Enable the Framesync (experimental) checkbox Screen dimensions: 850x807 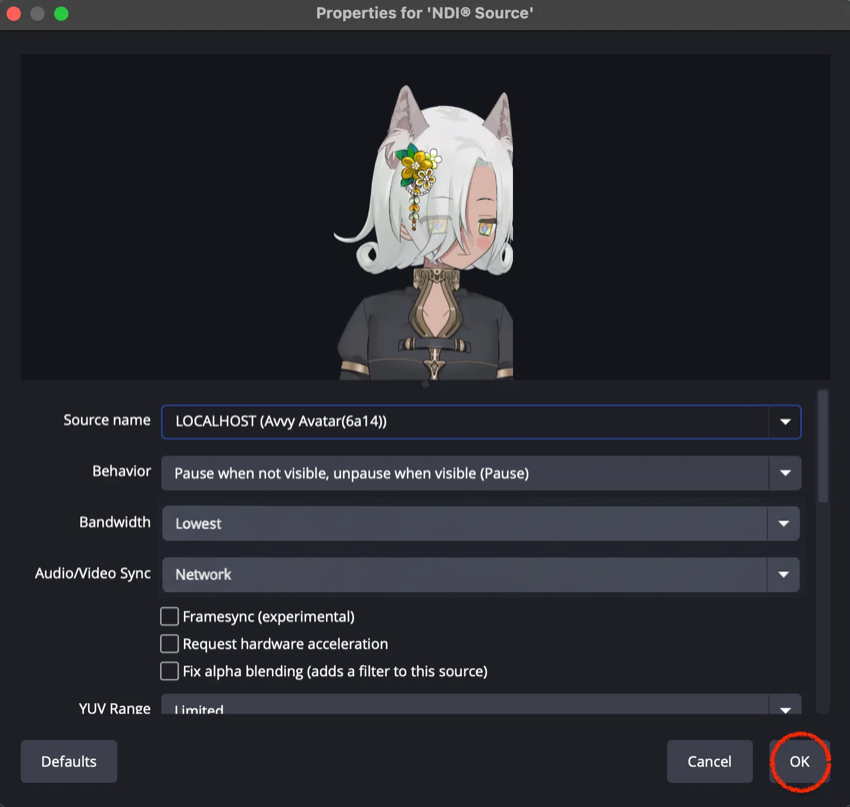coord(170,617)
